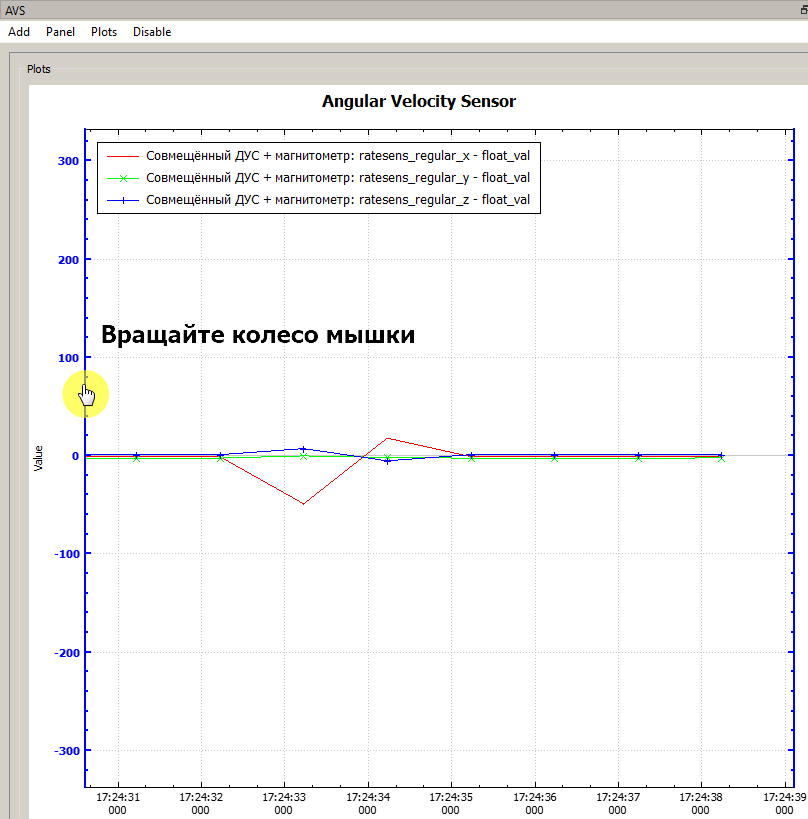The height and width of the screenshot is (819, 808).
Task: Open the Add menu
Action: [x=19, y=31]
